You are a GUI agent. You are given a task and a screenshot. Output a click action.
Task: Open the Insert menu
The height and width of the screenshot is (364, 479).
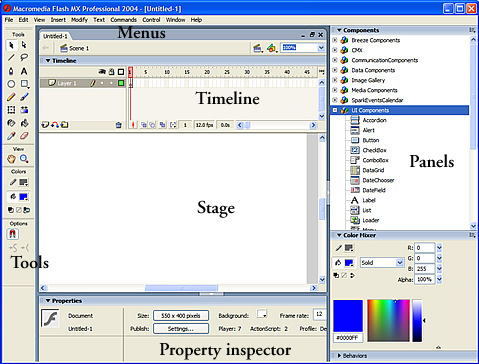[x=58, y=20]
